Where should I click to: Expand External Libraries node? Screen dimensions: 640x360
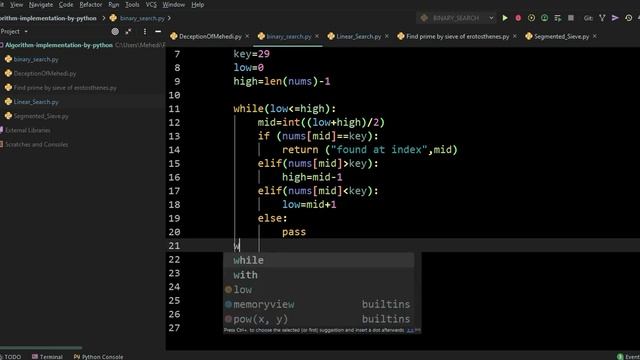point(27,130)
